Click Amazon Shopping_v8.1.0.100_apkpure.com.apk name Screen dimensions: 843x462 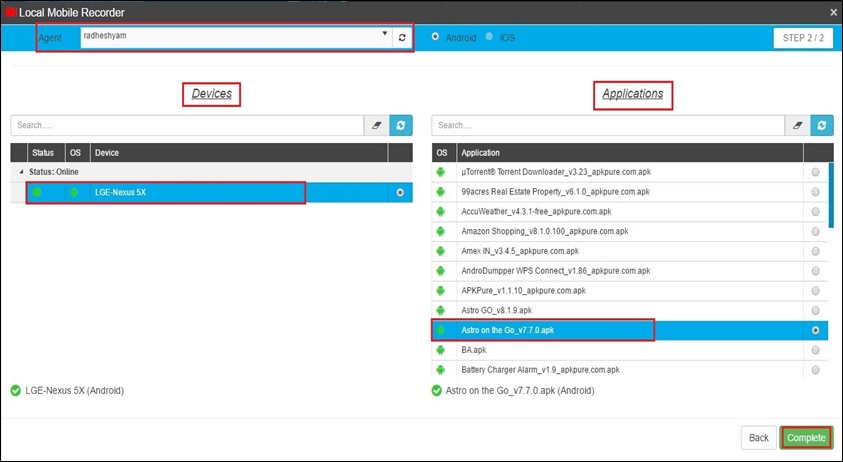pos(545,231)
